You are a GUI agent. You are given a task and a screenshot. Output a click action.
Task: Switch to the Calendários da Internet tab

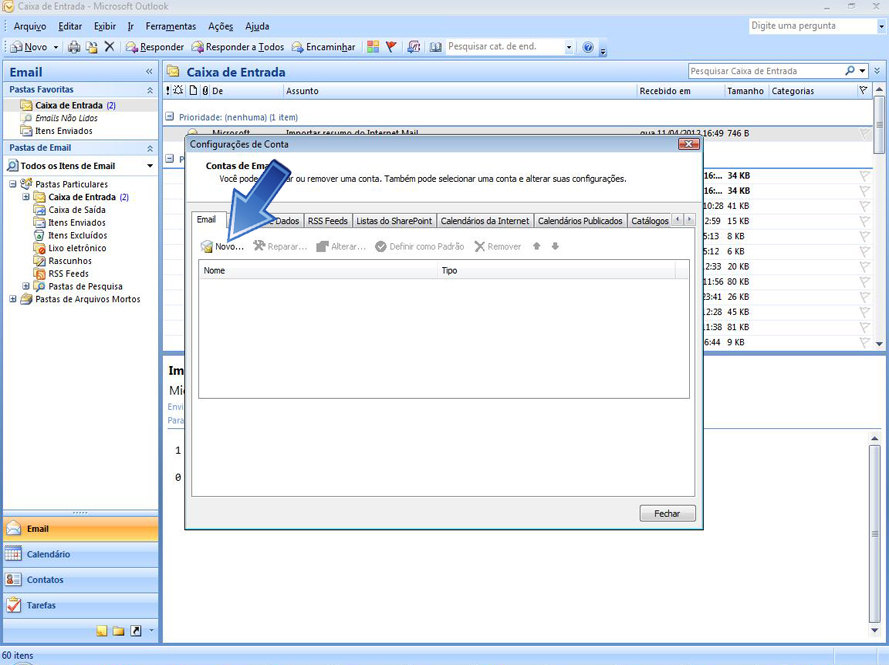485,221
